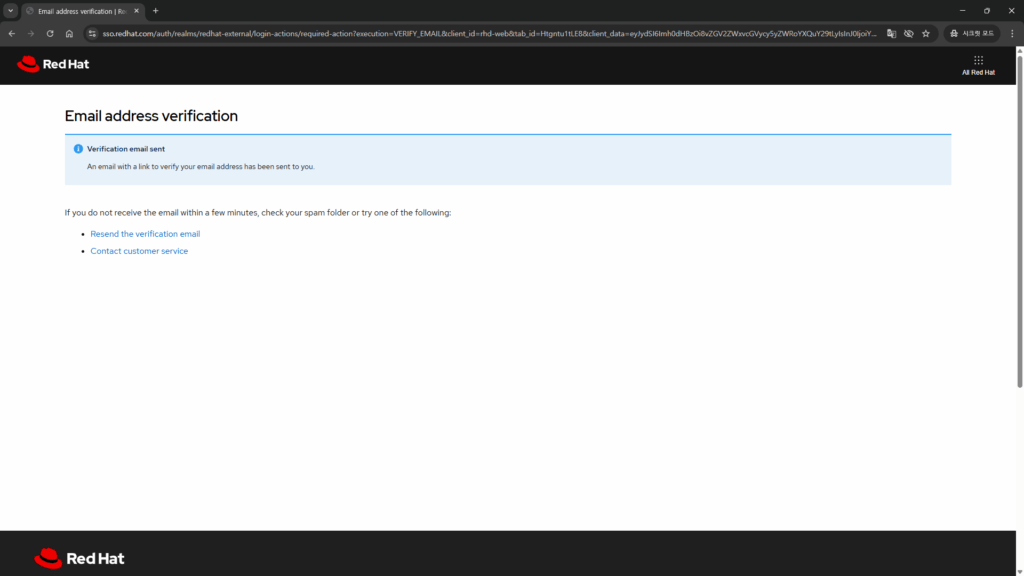Click the address bar URL field
Image resolution: width=1024 pixels, height=576 pixels.
[x=480, y=33]
